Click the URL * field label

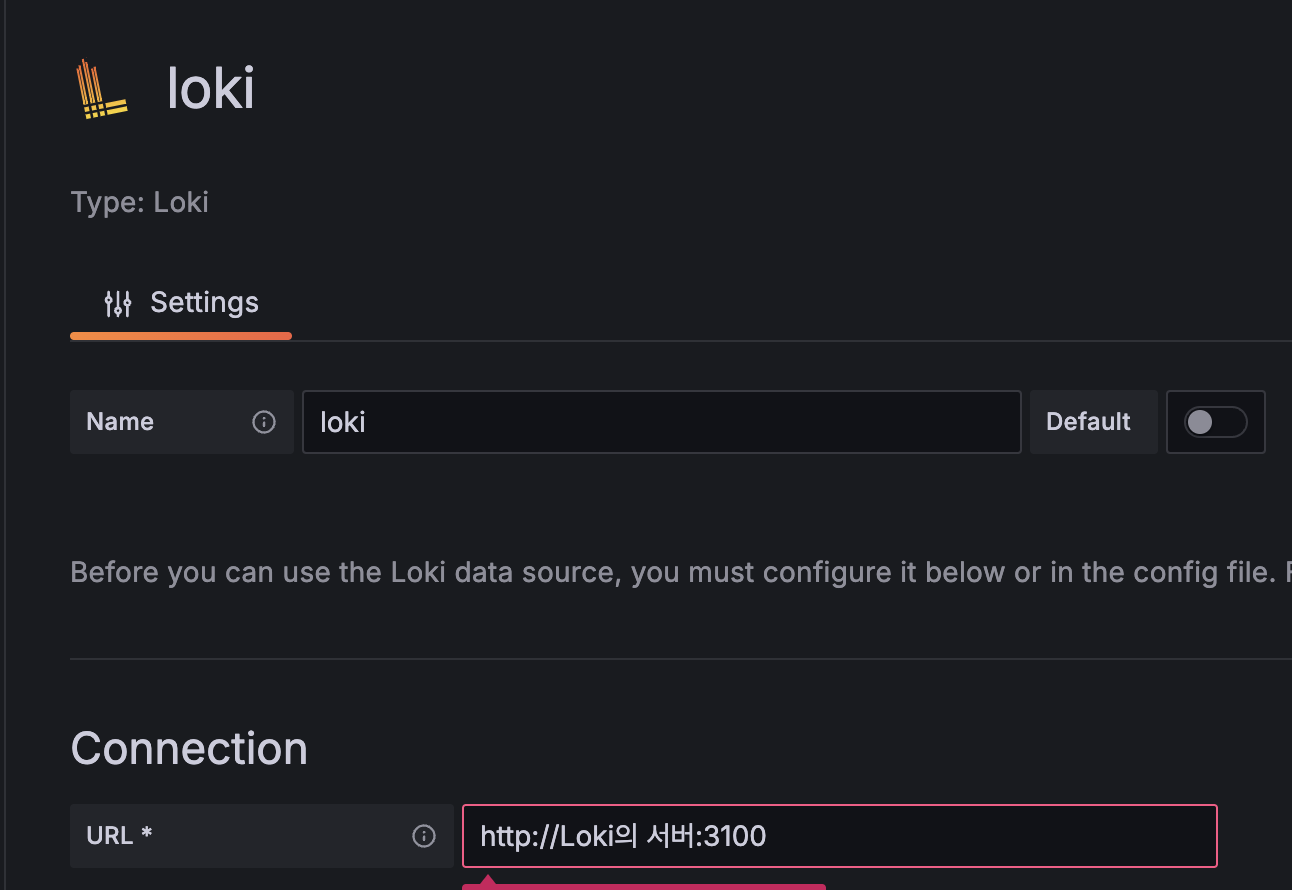119,836
